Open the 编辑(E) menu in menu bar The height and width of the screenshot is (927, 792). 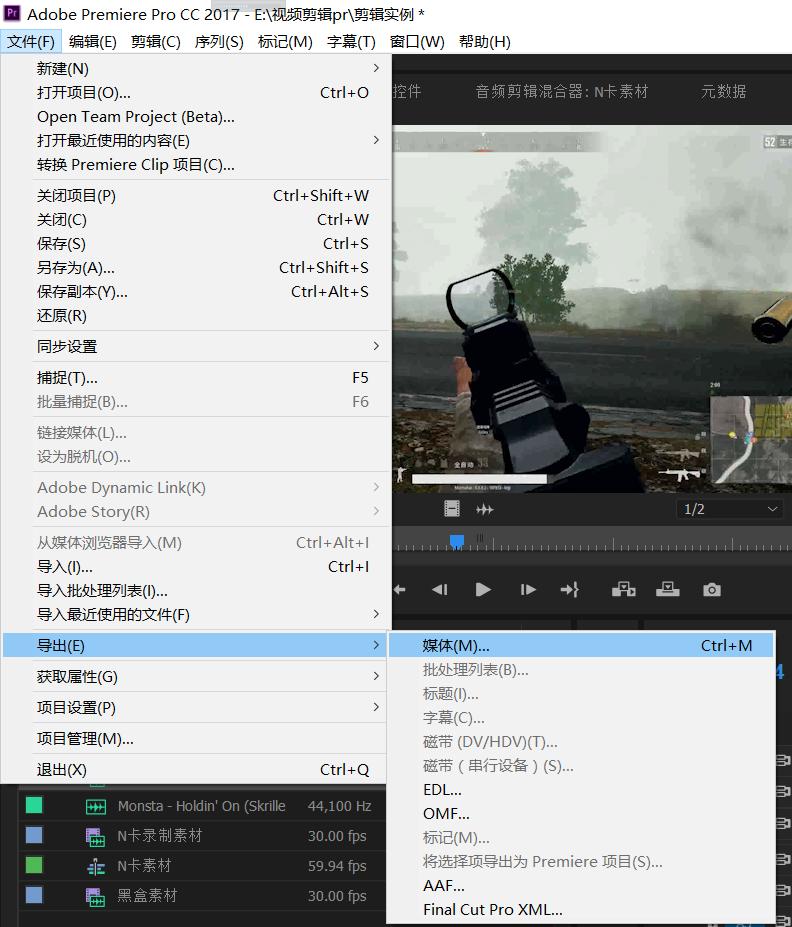(93, 41)
